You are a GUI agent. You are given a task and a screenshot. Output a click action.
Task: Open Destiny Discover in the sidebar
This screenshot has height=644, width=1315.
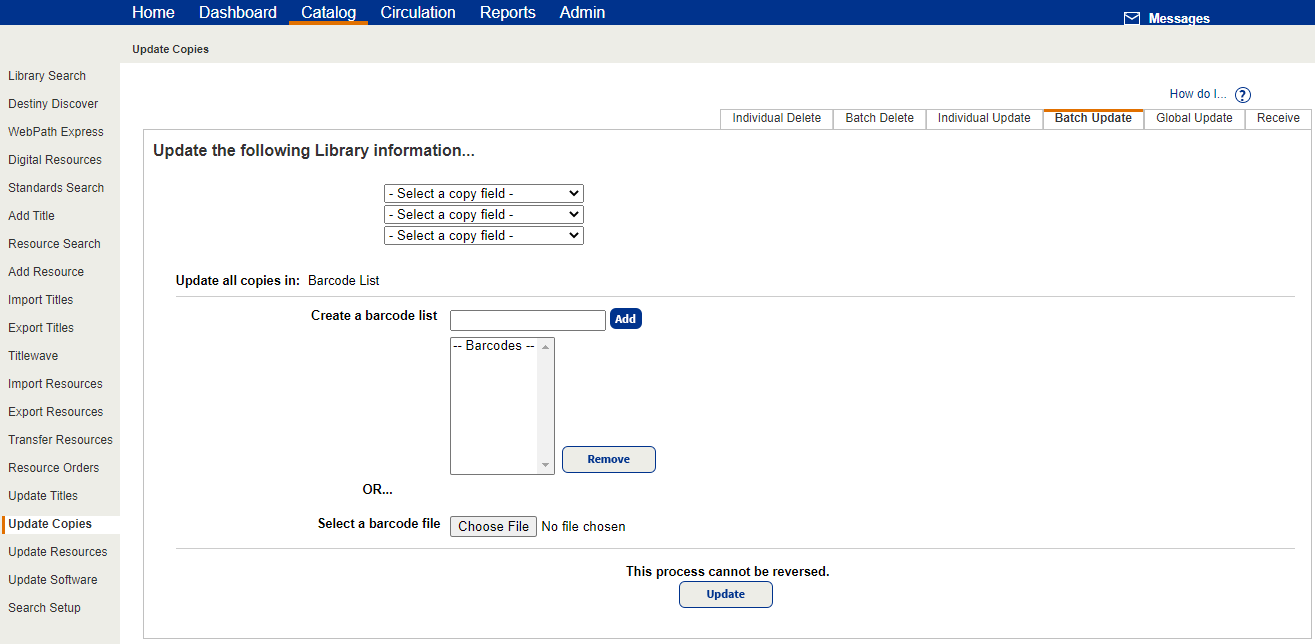pos(53,104)
